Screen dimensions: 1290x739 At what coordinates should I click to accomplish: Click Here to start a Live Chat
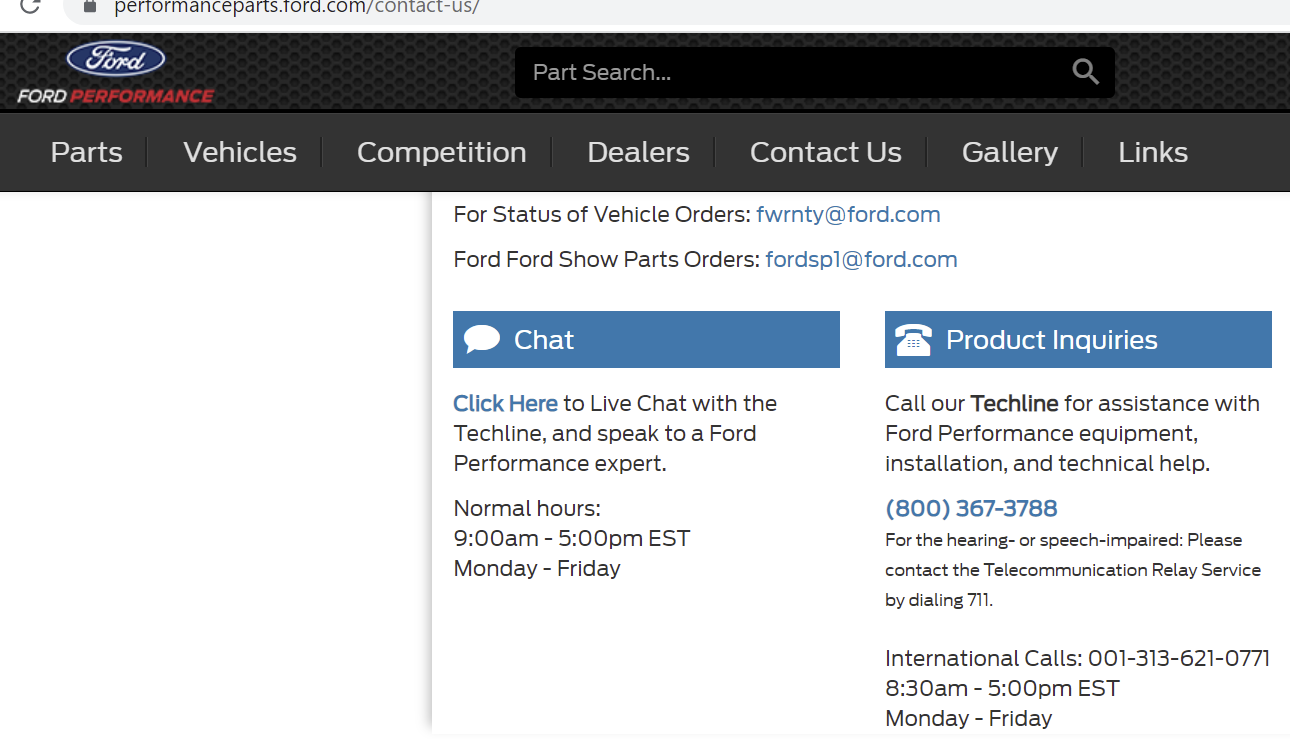(x=505, y=403)
